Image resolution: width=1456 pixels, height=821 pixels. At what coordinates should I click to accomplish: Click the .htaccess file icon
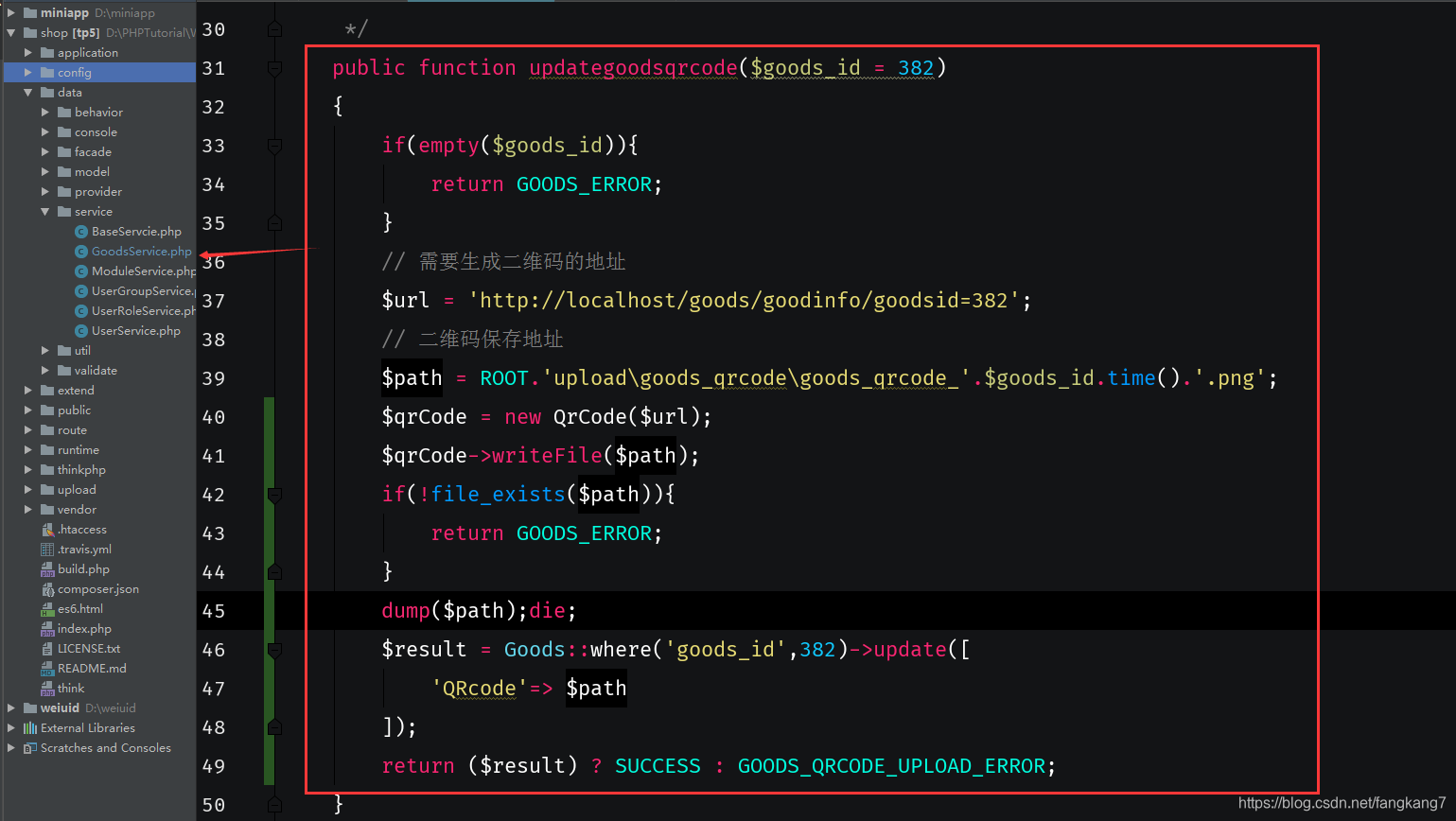47,530
